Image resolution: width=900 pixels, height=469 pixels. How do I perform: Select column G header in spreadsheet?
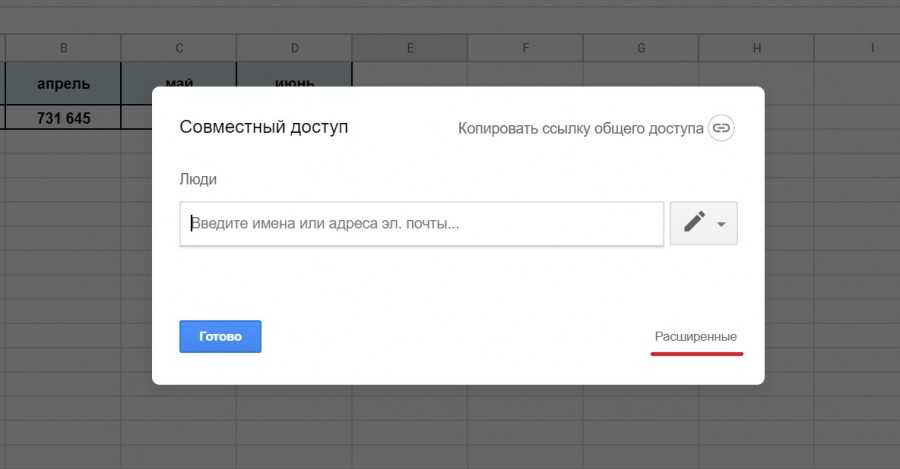[641, 48]
